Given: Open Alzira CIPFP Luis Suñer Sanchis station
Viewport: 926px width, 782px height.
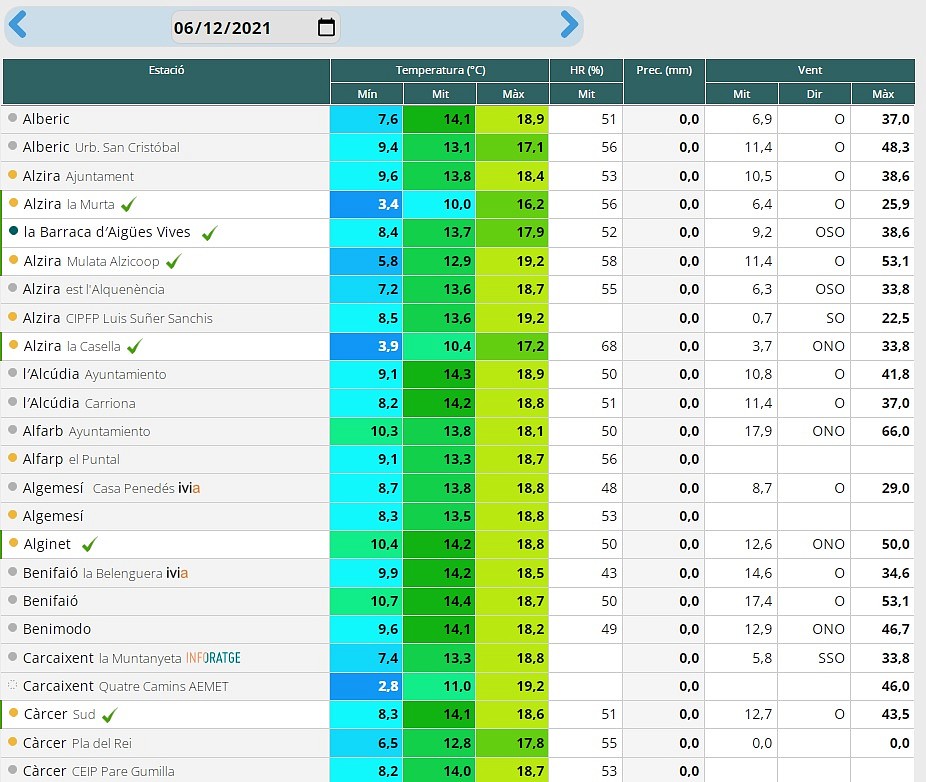Looking at the screenshot, I should click(x=118, y=318).
